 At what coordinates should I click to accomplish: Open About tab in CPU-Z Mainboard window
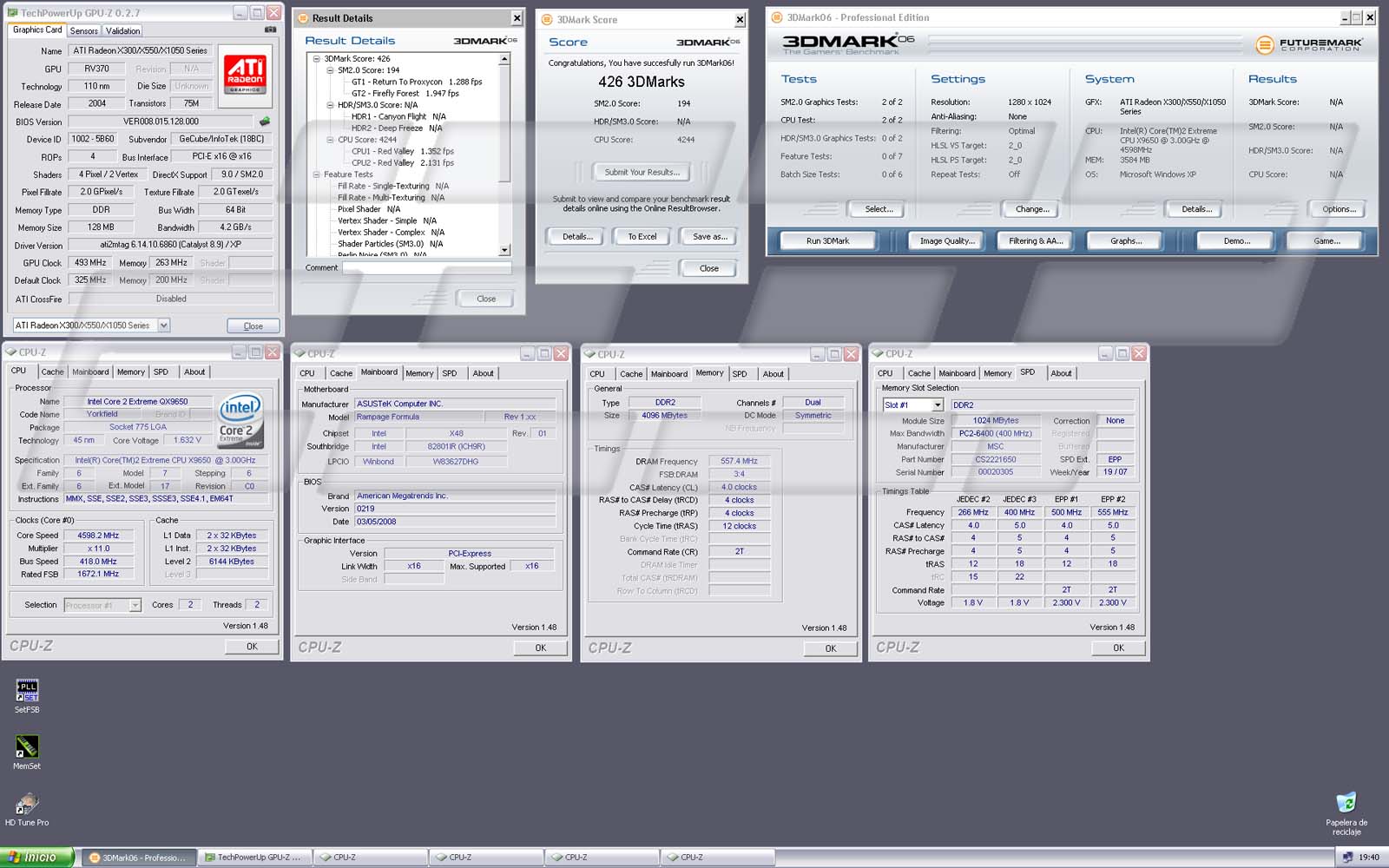pos(483,373)
